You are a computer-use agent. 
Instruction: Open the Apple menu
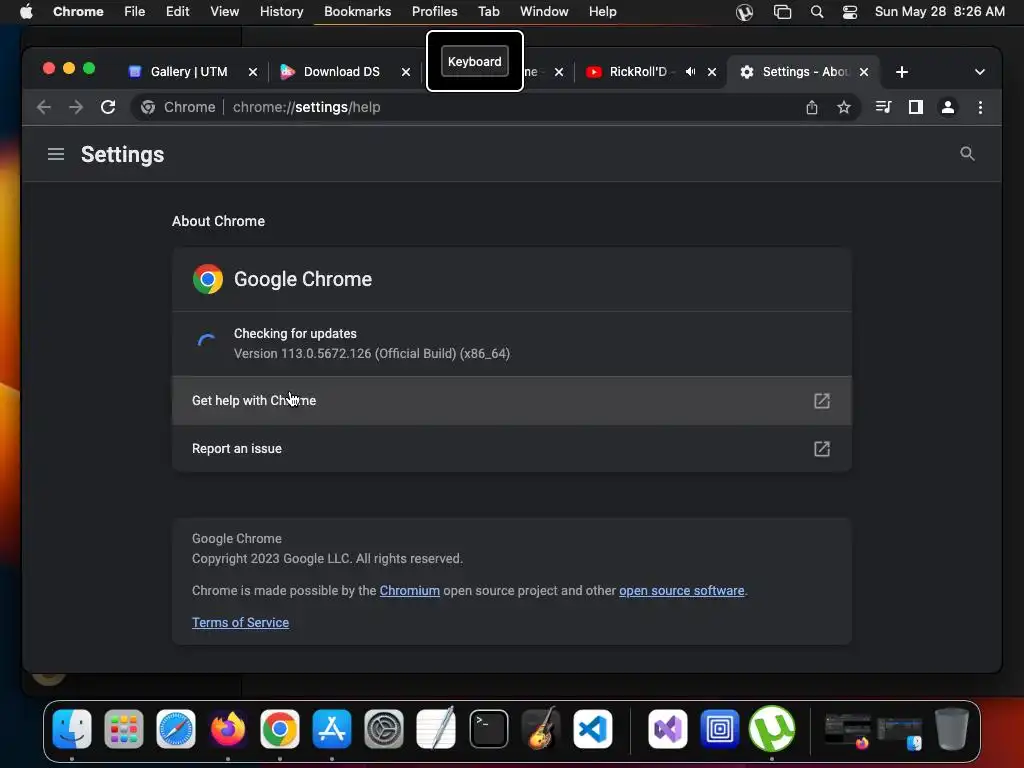point(26,12)
